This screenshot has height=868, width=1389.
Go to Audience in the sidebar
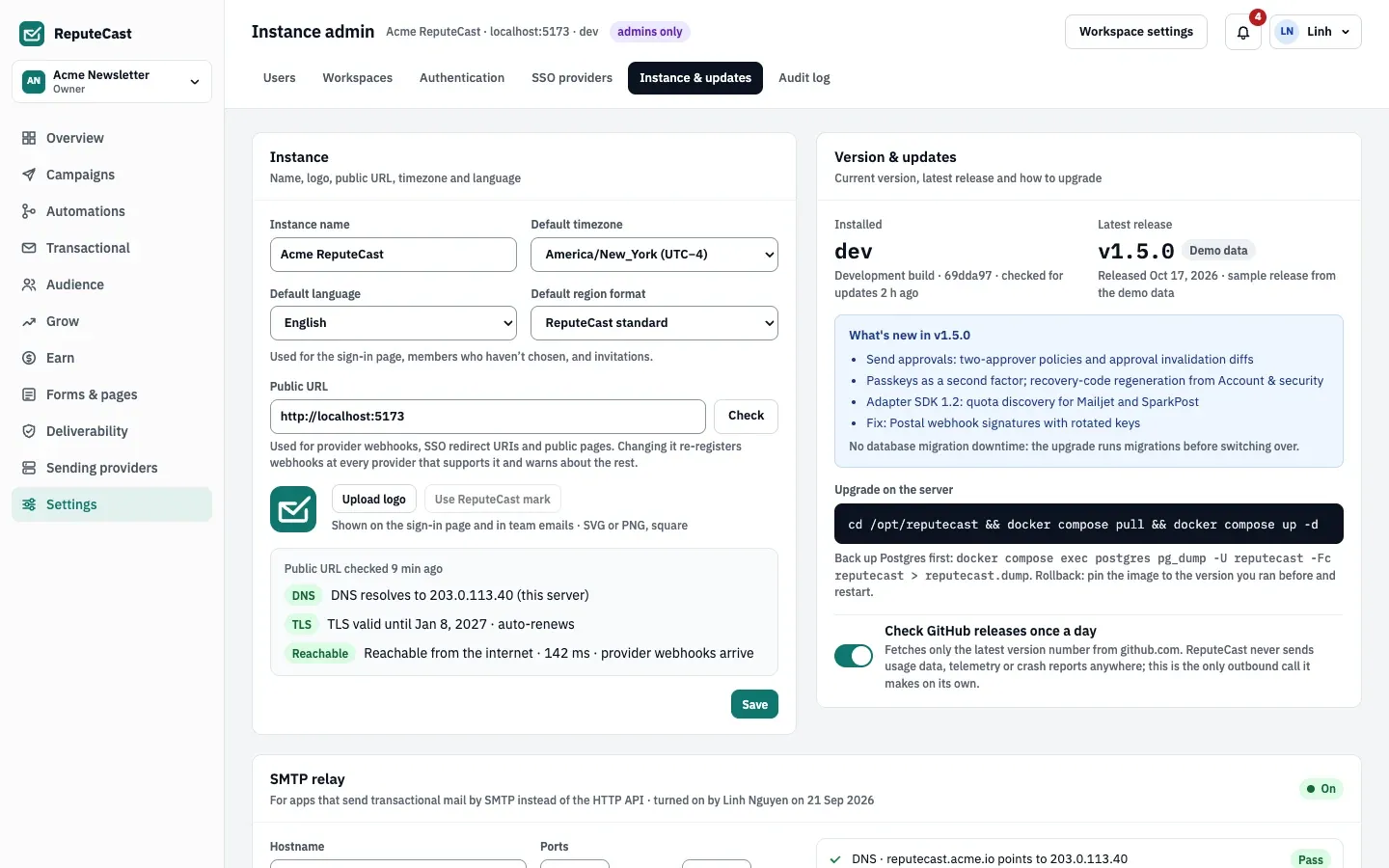coord(112,285)
